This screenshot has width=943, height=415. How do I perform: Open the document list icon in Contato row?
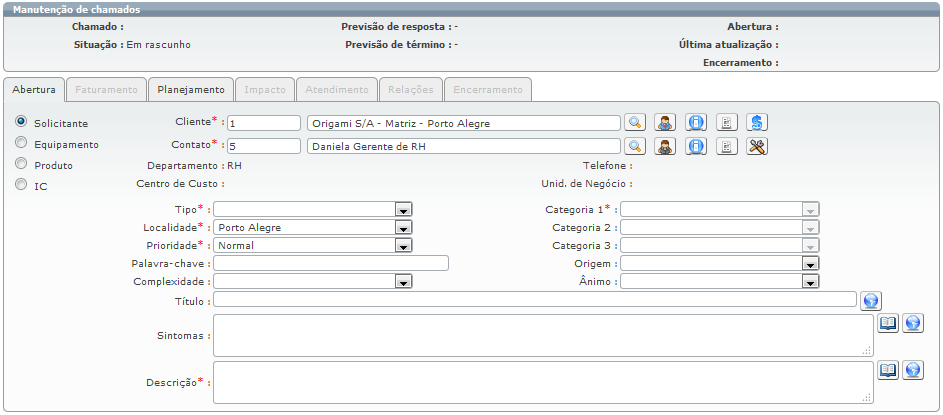click(x=727, y=146)
